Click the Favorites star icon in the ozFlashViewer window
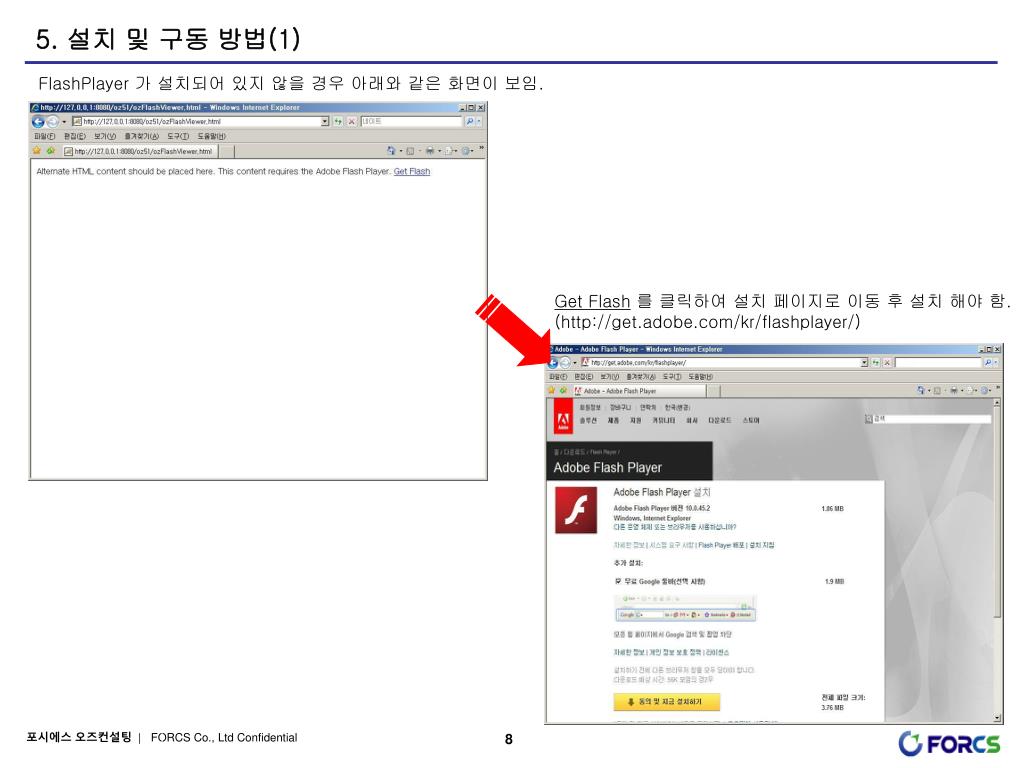Viewport: 1024px width, 768px height. (37, 151)
